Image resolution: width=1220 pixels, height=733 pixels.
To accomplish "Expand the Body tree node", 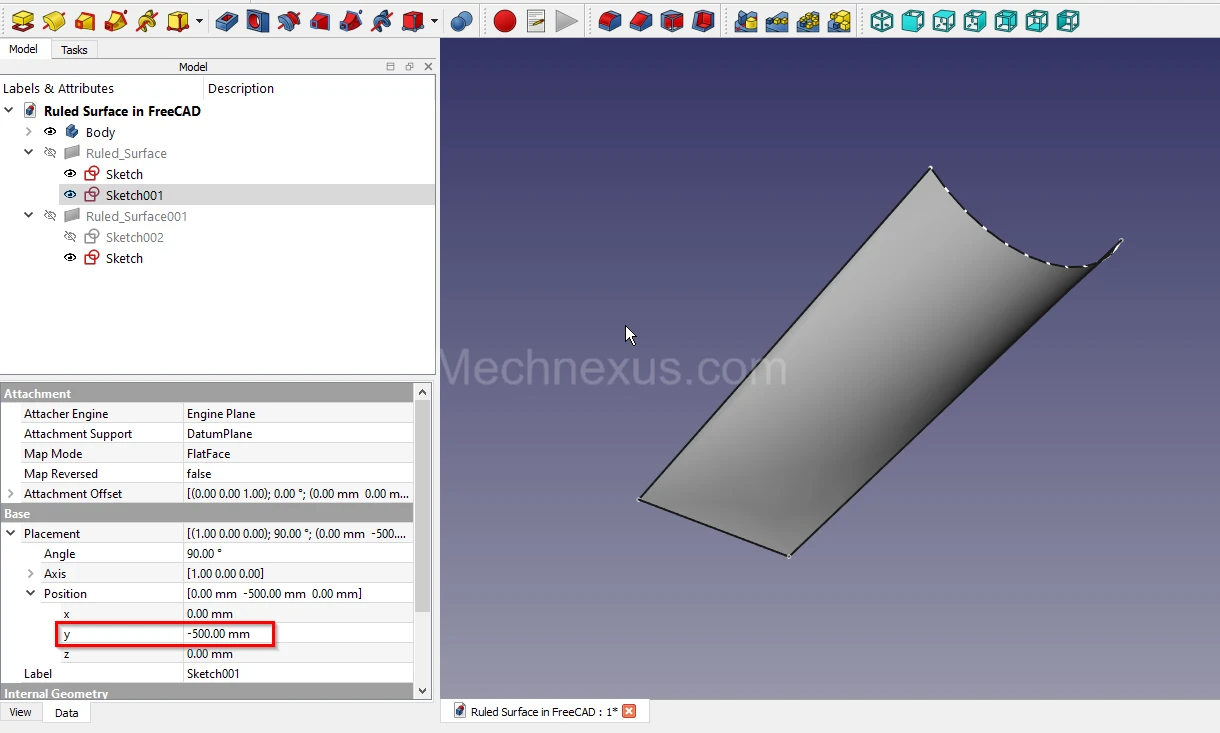I will pos(29,132).
